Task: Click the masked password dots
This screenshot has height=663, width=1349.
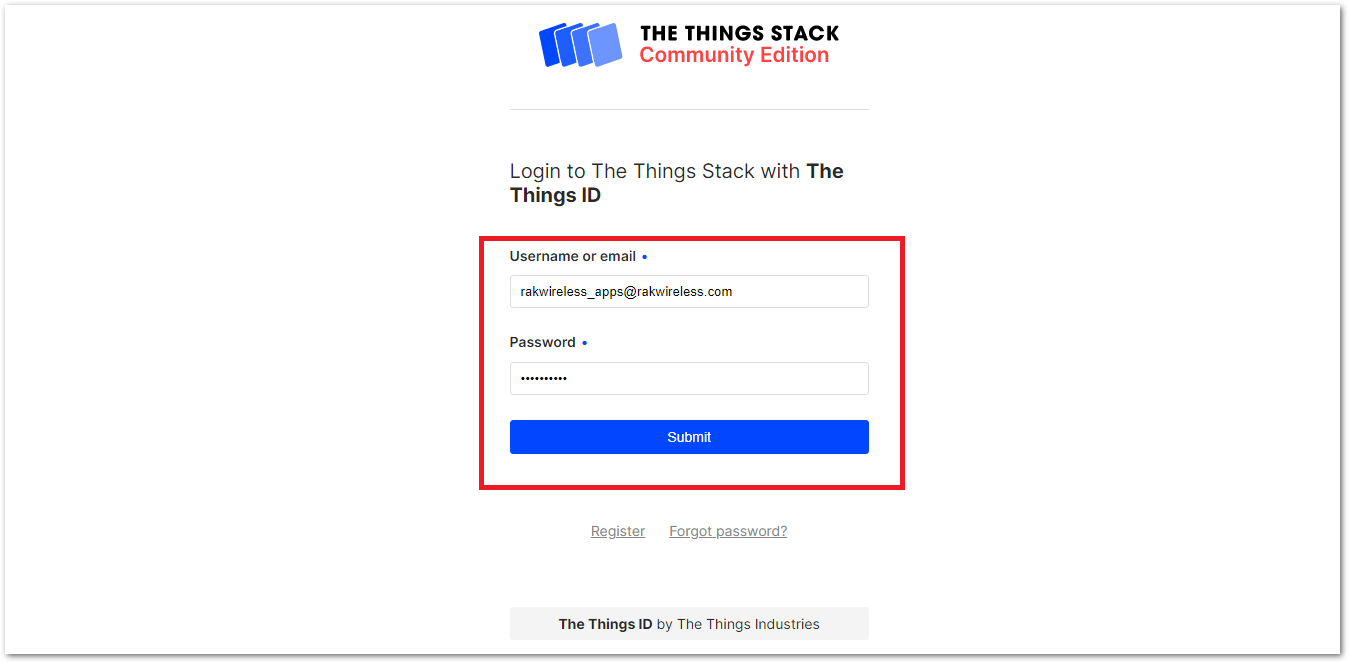Action: (543, 380)
